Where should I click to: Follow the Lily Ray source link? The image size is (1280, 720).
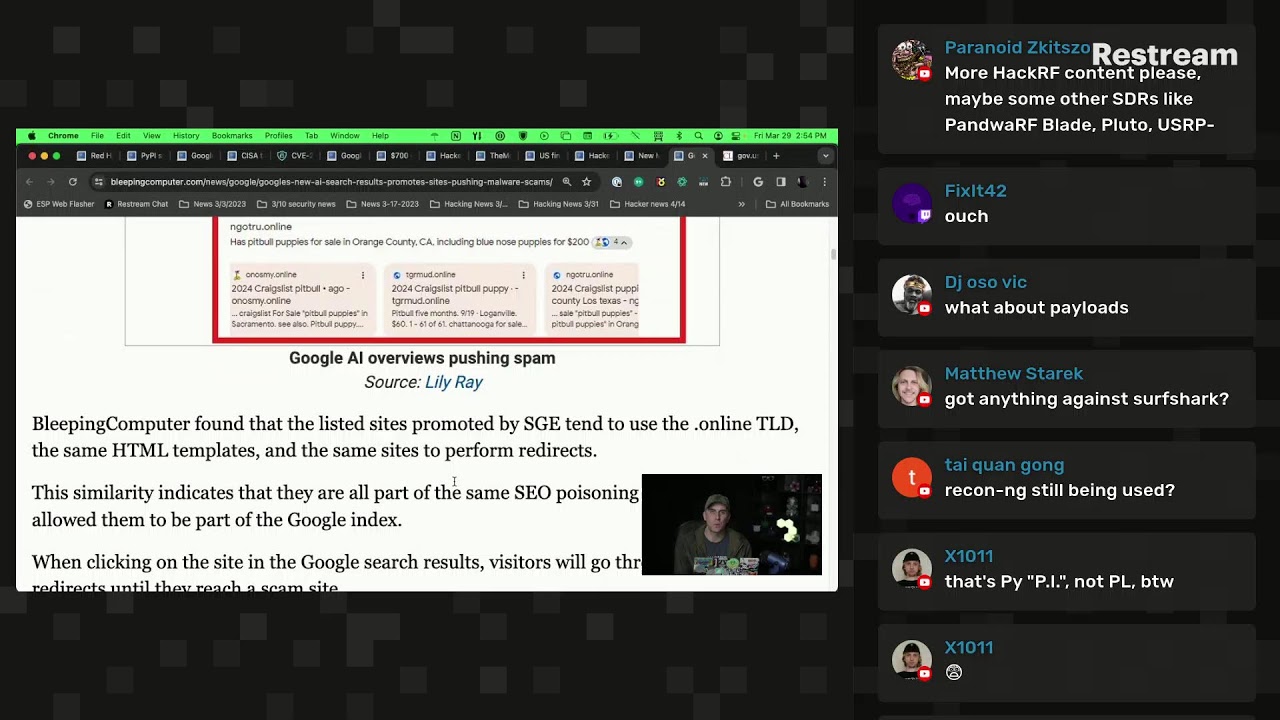pos(454,382)
